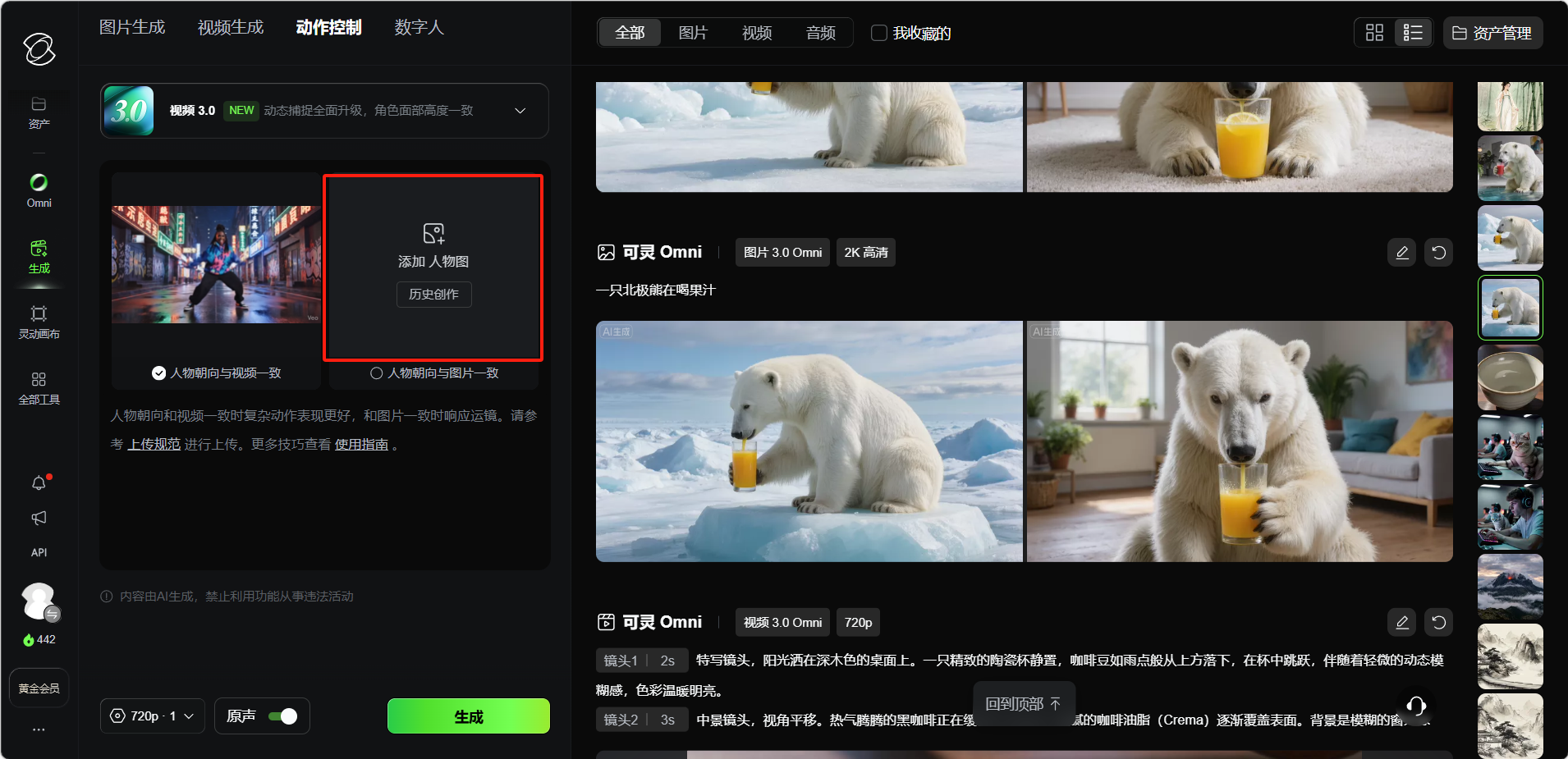Screen dimensions: 1568x759
Task: Check the 我收藏的 checkbox
Action: tap(879, 33)
